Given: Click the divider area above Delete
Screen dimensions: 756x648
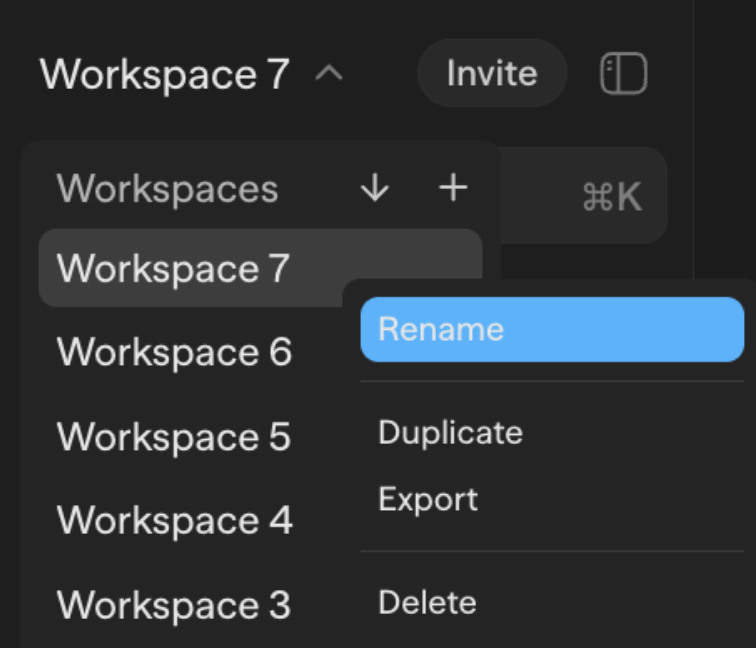Looking at the screenshot, I should coord(552,550).
